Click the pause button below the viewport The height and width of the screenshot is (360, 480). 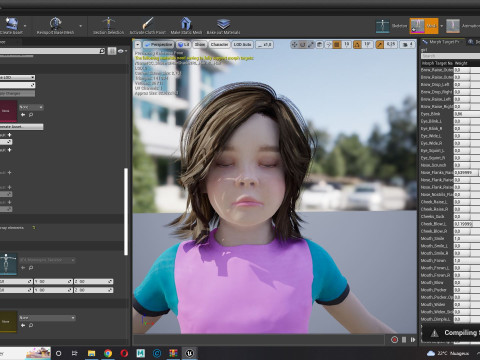click(404, 340)
